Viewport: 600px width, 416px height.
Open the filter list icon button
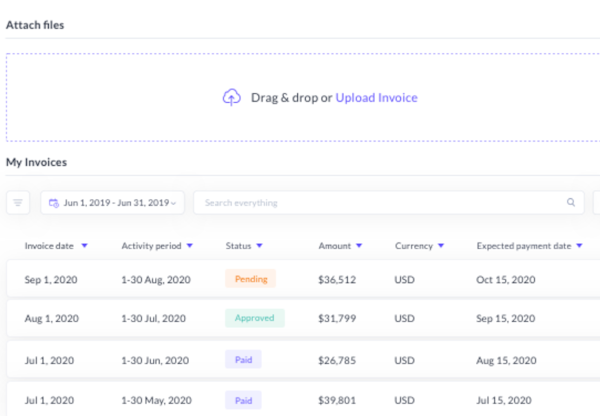pos(18,203)
